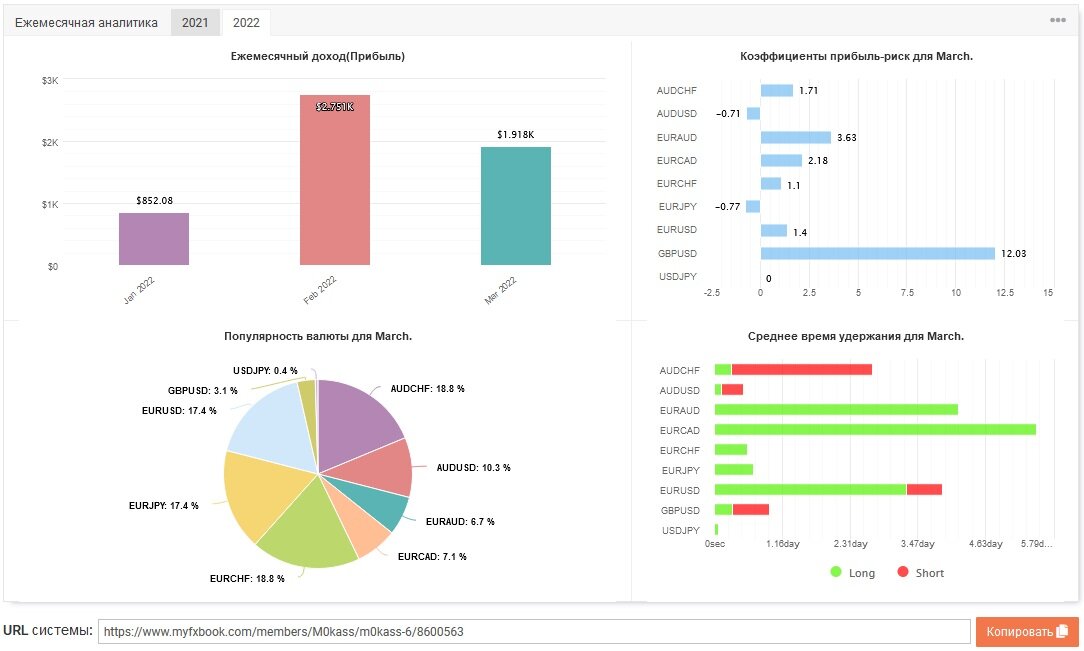1084x651 pixels.
Task: Click the 'GBPUSD: 3.1 %' pie label
Action: [203, 391]
